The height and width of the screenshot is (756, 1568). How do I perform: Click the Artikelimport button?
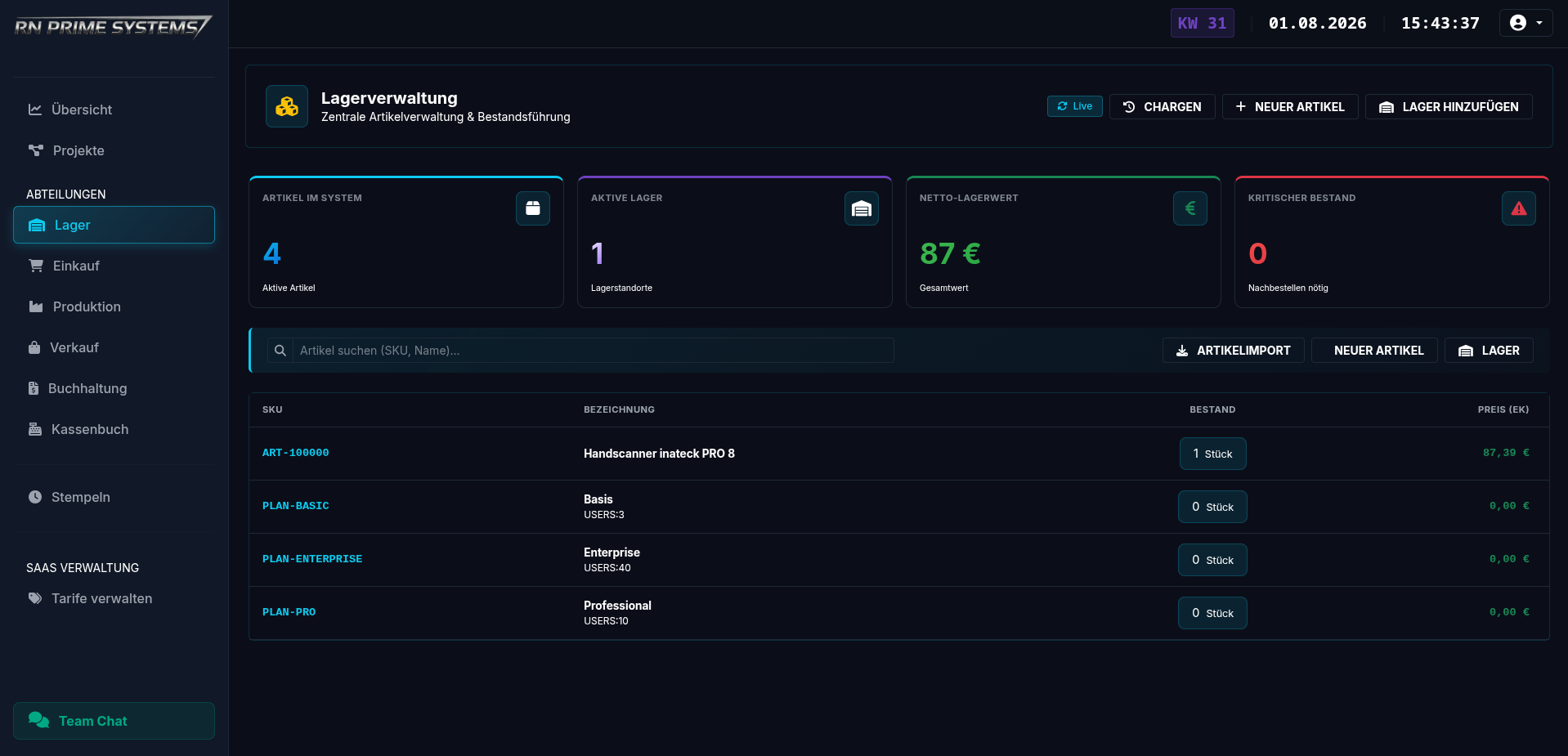click(1233, 351)
